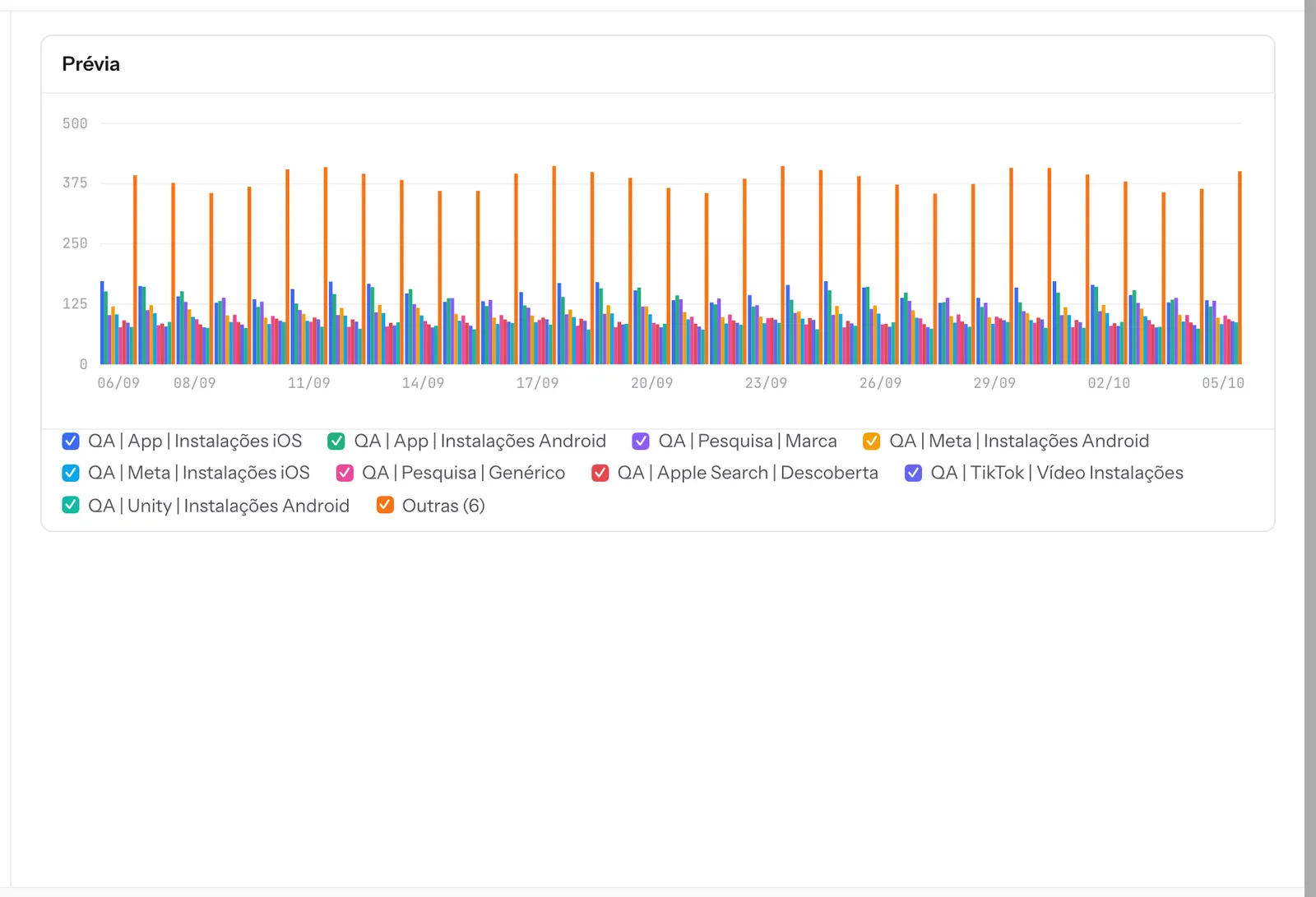The image size is (1316, 897).
Task: Disable QA | Pesquisa | Marca series
Action: pos(641,442)
